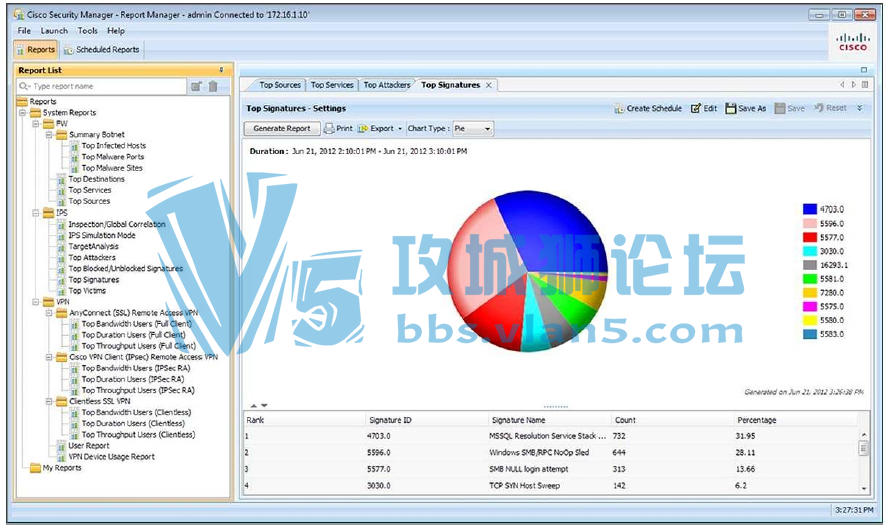Open Top Victims report
The image size is (891, 529).
tap(87, 291)
